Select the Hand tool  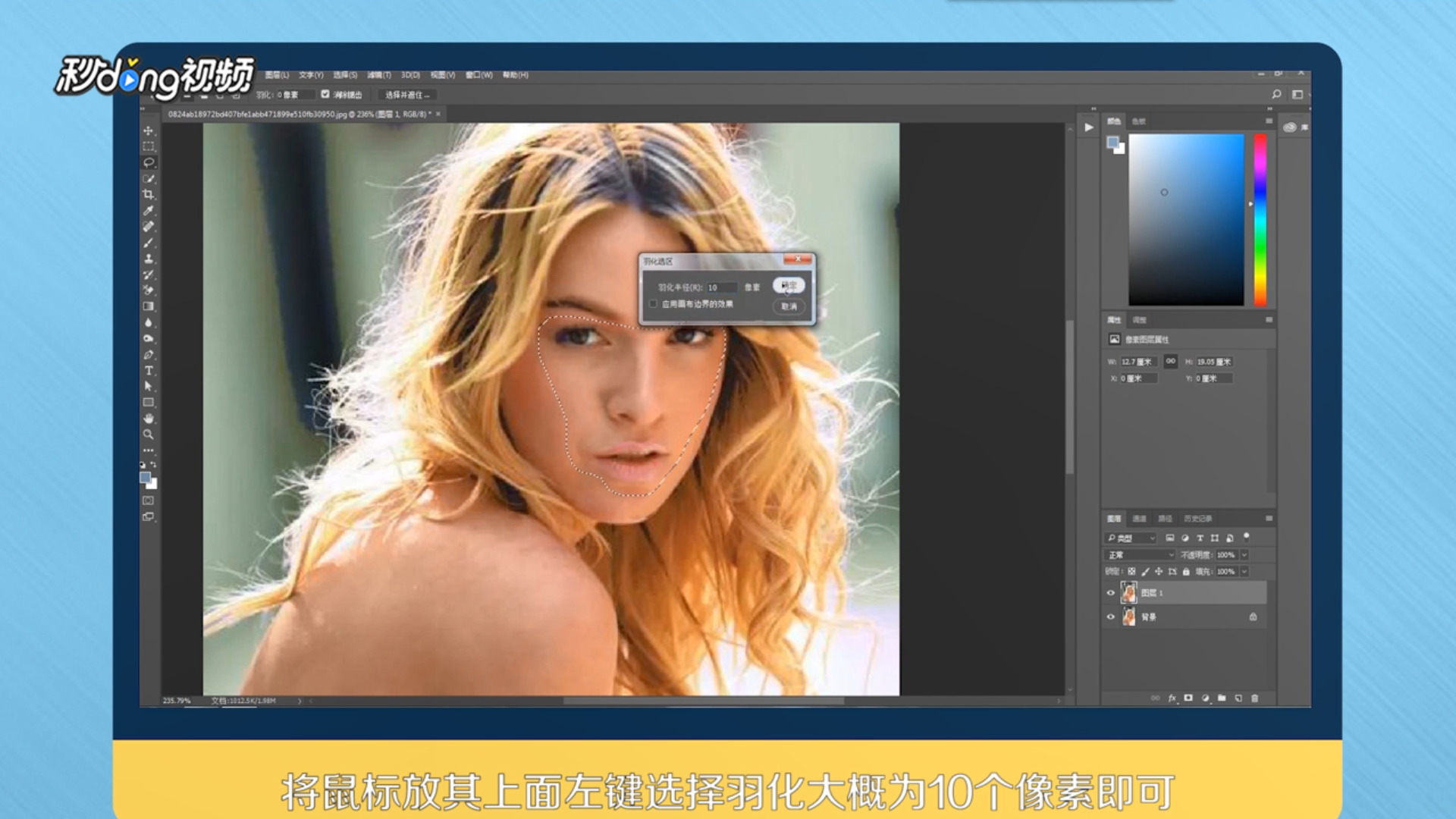pos(149,419)
